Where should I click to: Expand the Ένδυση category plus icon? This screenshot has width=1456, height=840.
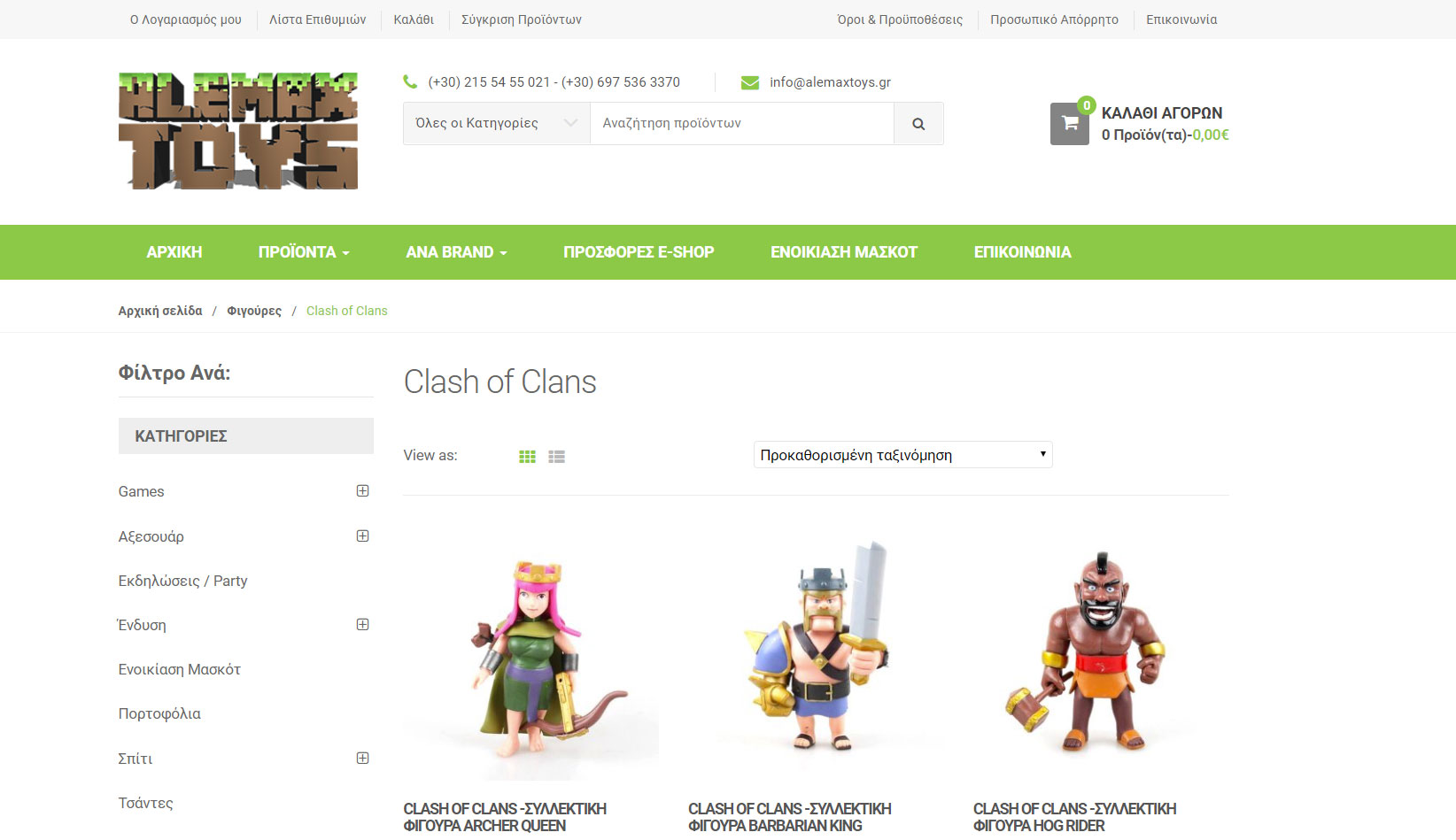coord(362,624)
